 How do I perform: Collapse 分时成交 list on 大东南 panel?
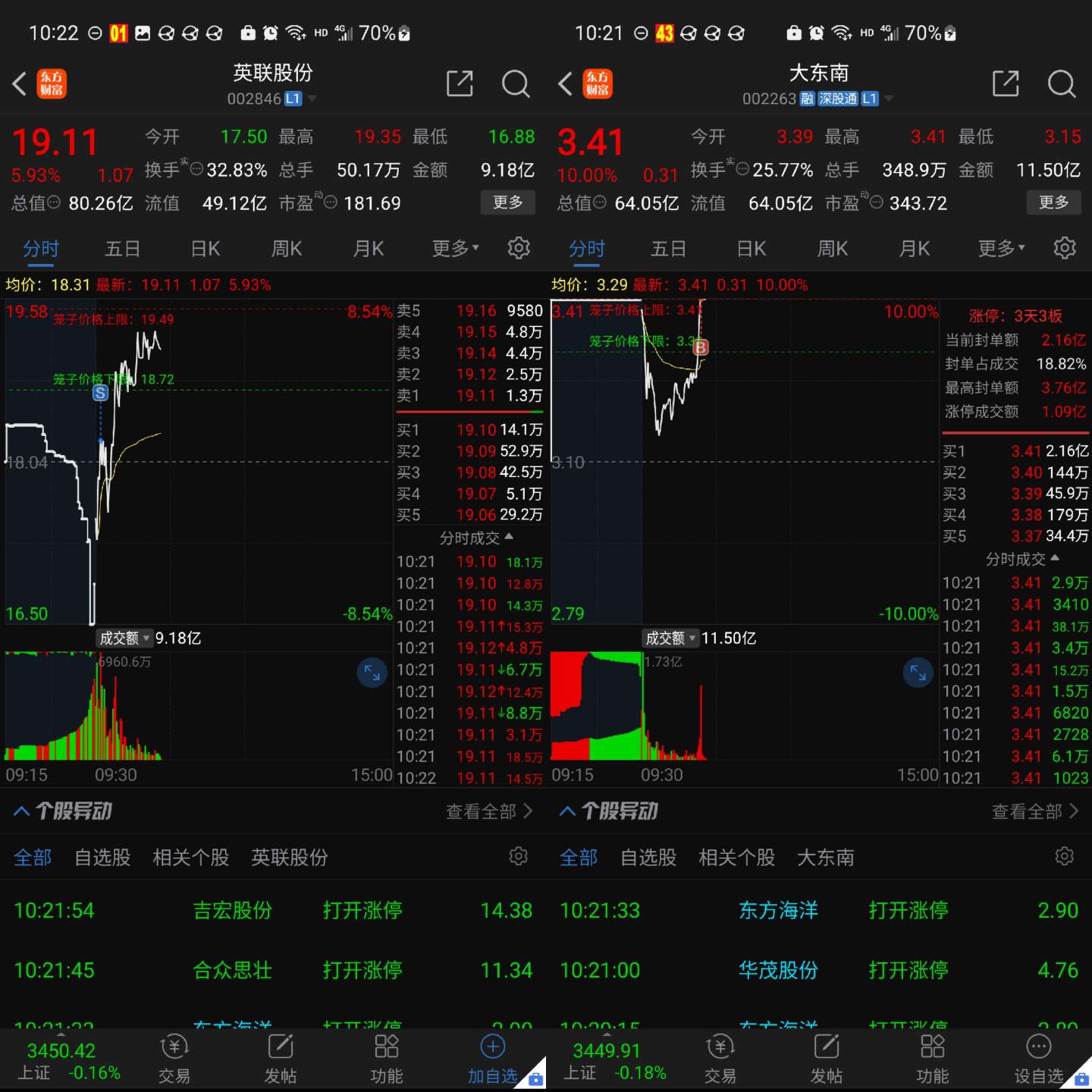click(x=1022, y=559)
